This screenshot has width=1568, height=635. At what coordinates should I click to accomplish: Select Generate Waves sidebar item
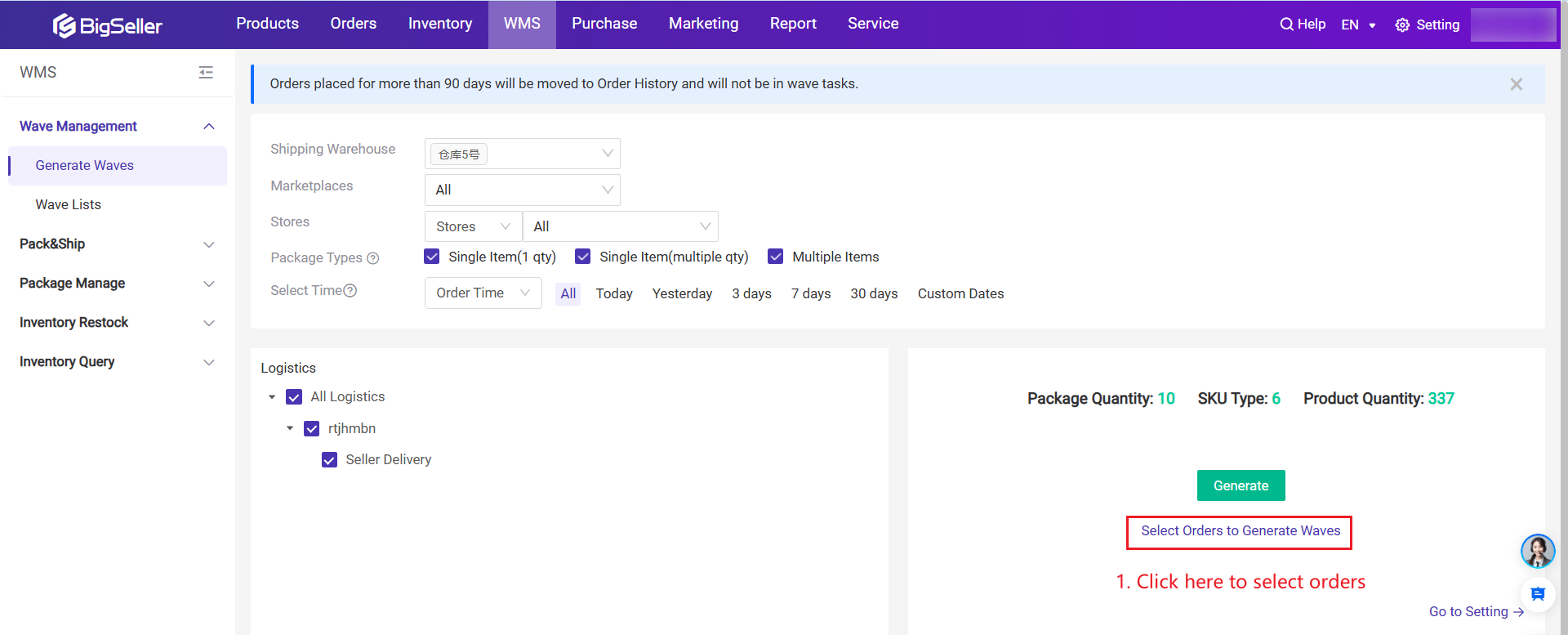point(118,166)
